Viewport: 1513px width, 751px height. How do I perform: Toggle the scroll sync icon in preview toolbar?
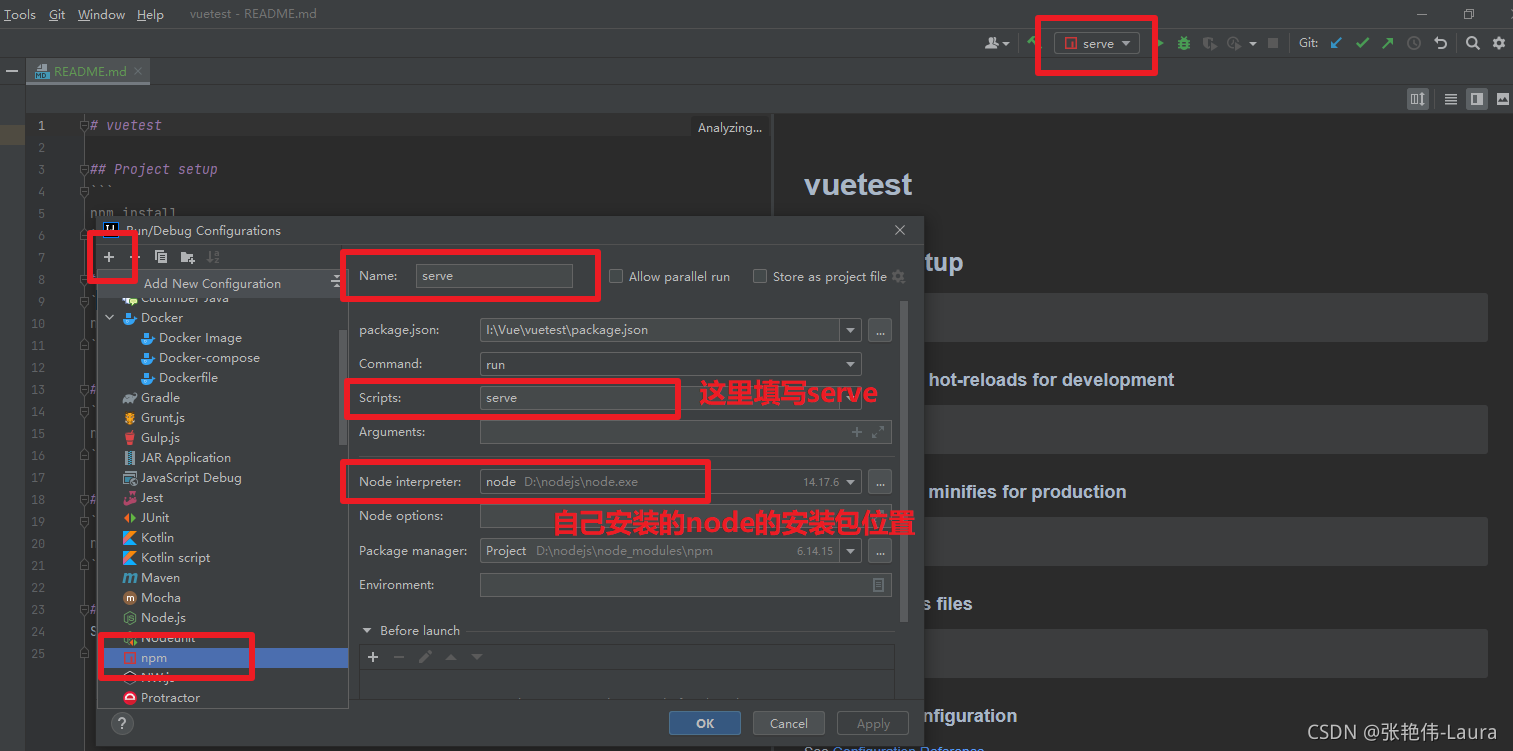coord(1418,99)
